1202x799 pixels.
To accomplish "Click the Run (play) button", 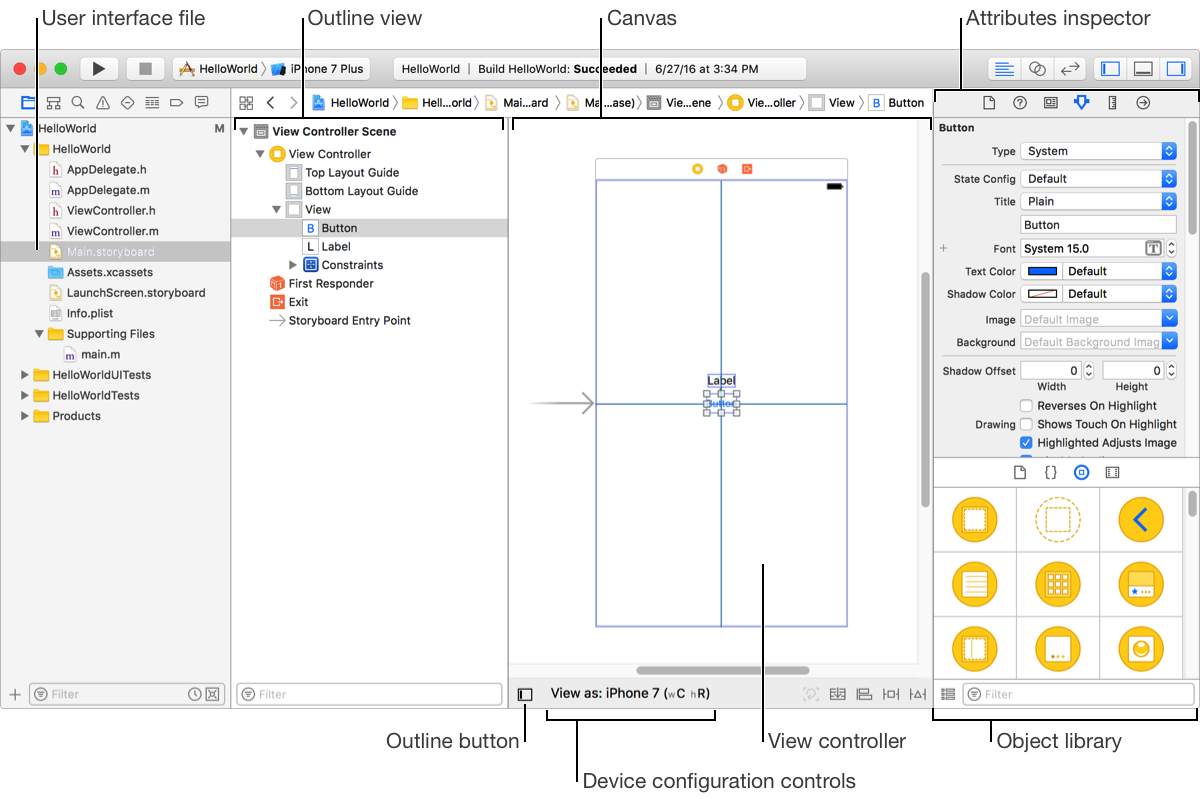I will [98, 69].
